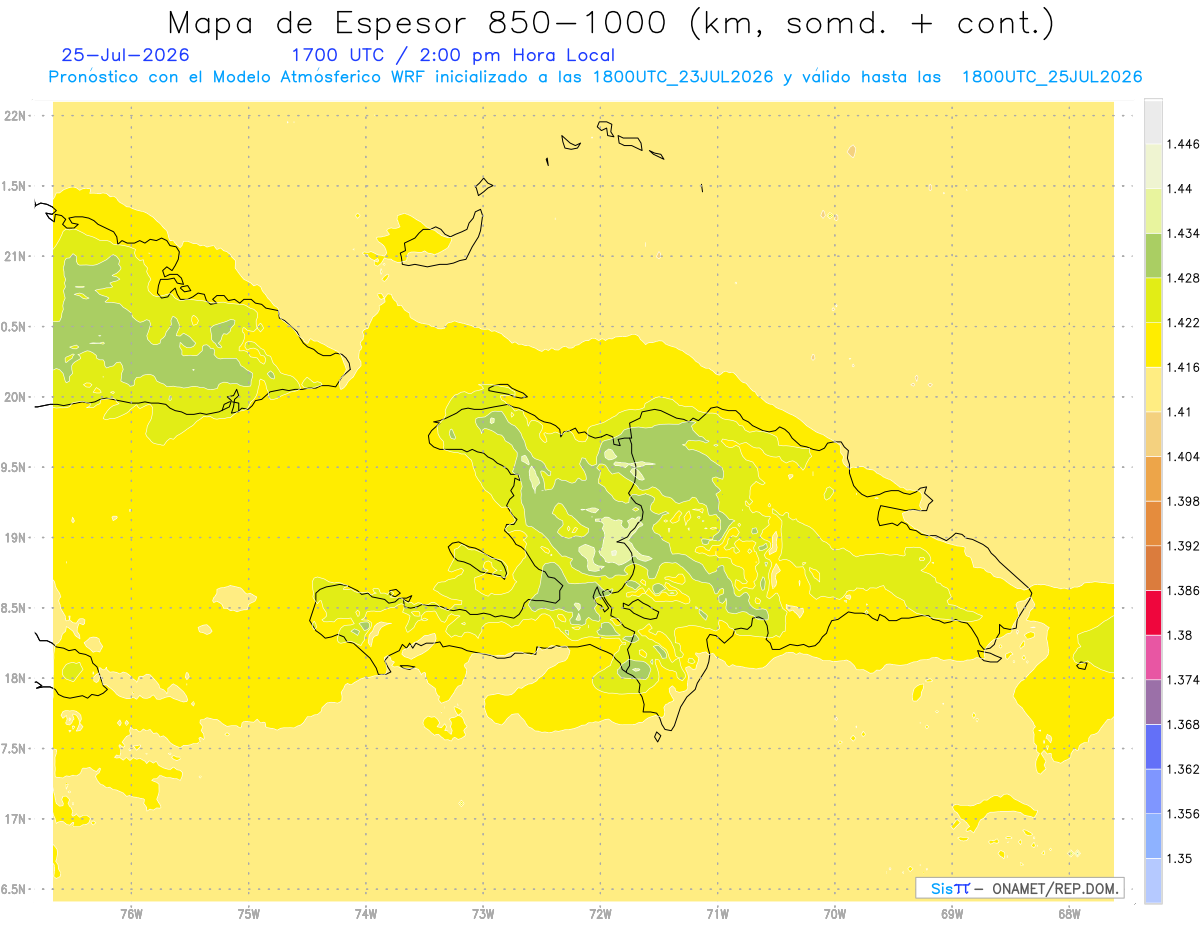Click the colorbar value '1.398'

(1185, 501)
